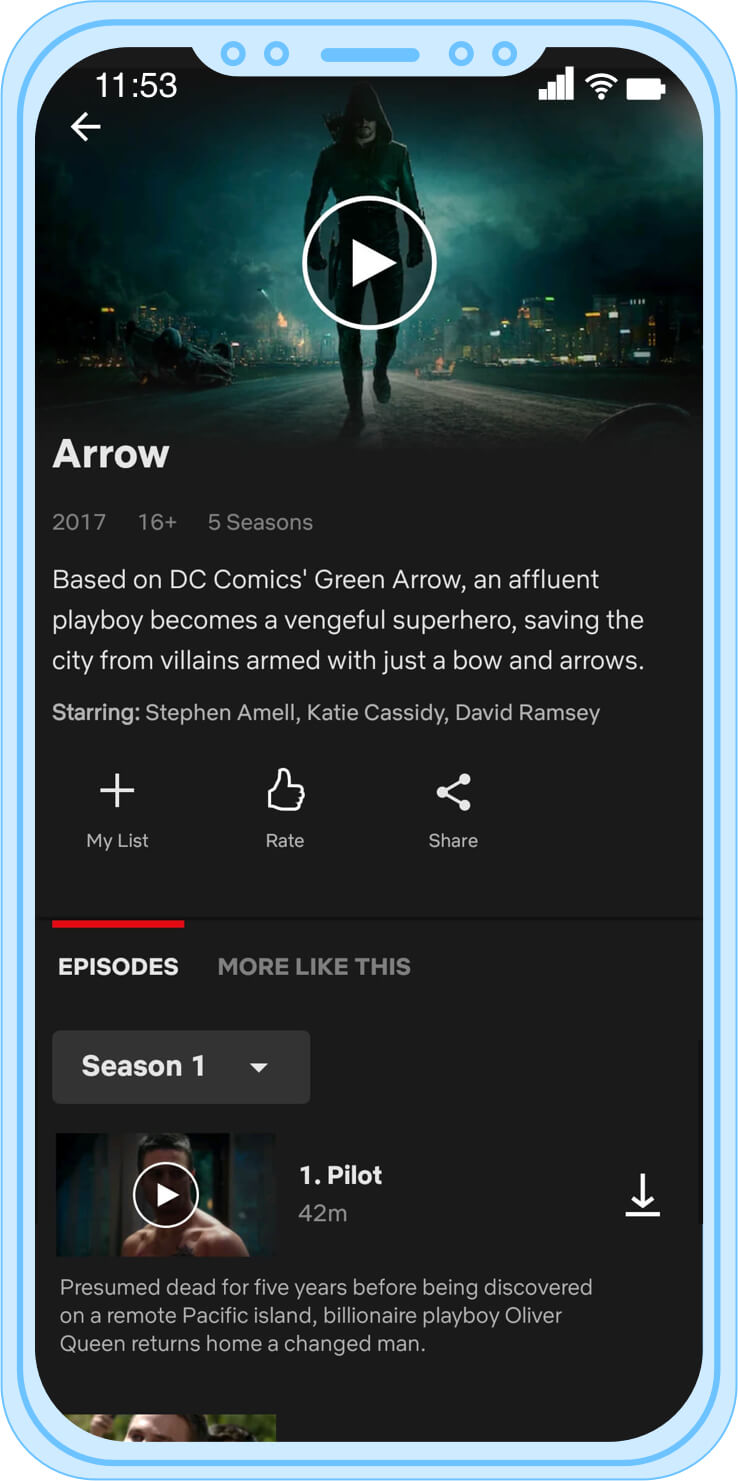Tap the Arrow show title

(x=111, y=454)
